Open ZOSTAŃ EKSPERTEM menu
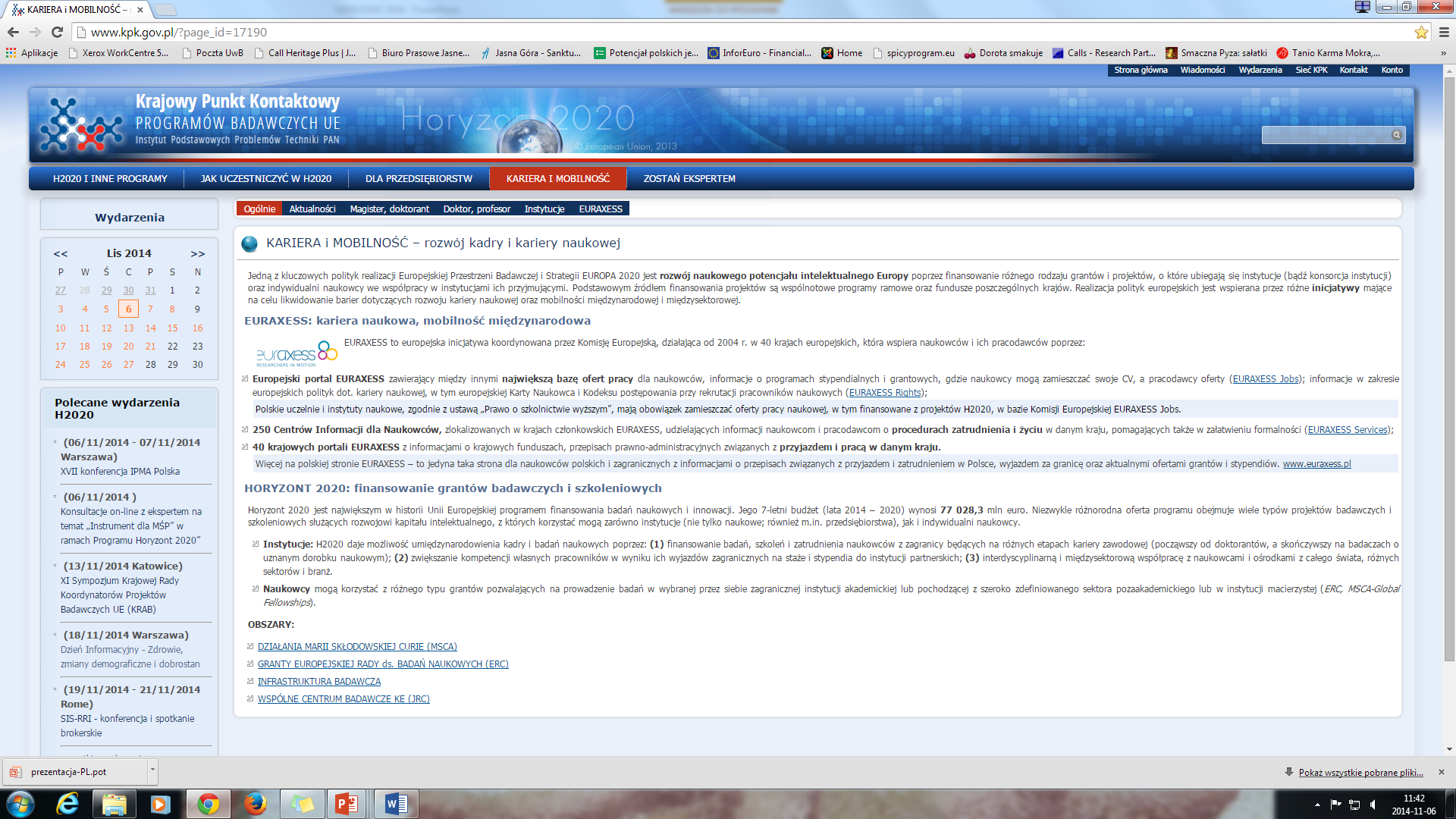Image resolution: width=1456 pixels, height=819 pixels. [689, 179]
